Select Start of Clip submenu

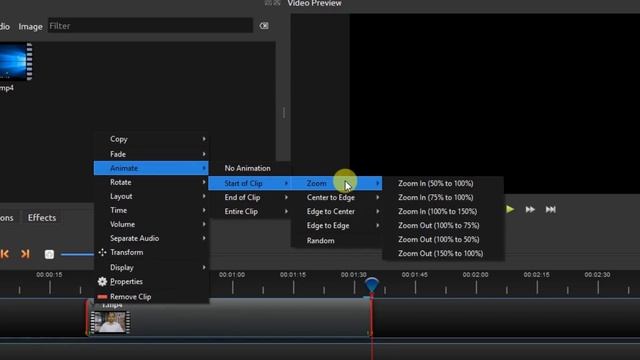[250, 184]
